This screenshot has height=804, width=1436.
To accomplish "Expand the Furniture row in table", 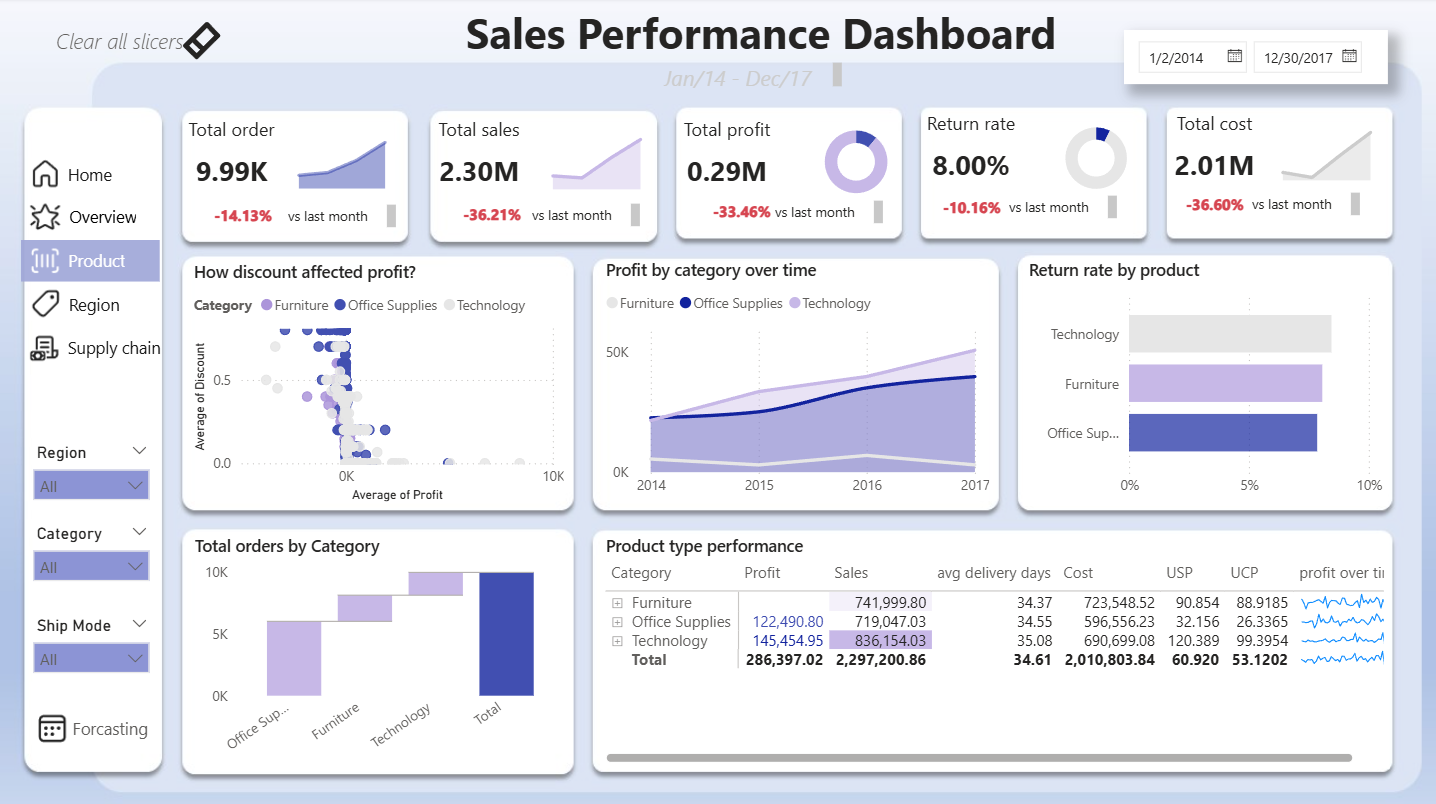I will click(617, 603).
